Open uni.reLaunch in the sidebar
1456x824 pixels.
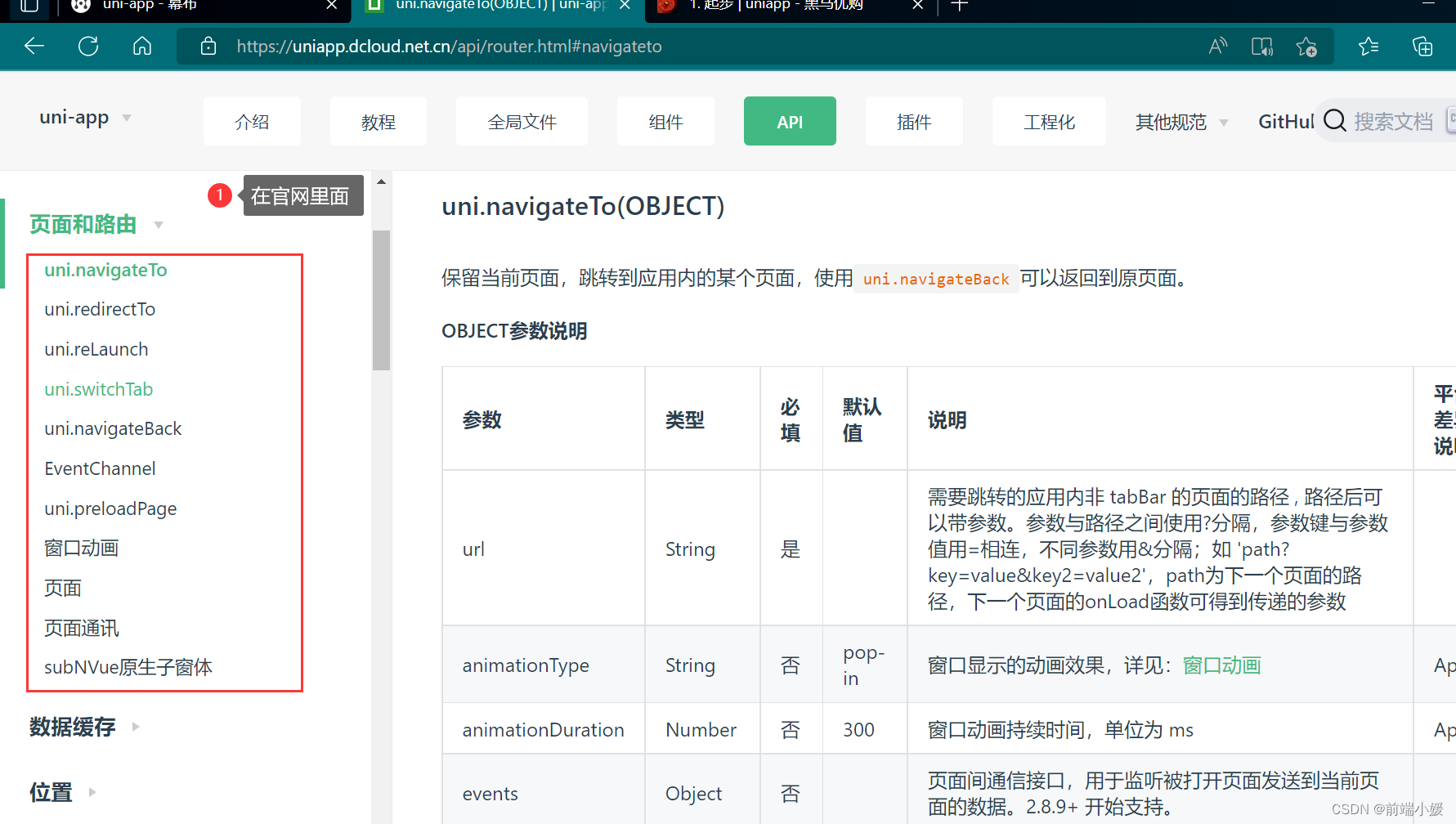(x=96, y=349)
